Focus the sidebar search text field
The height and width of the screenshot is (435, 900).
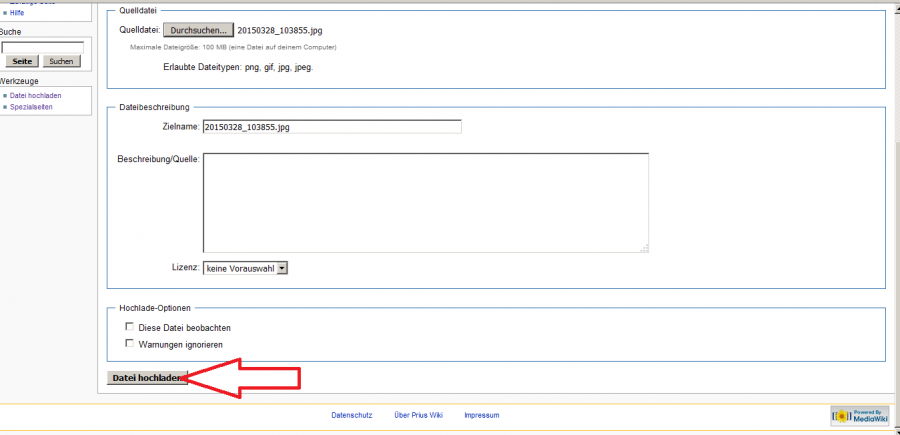tap(41, 46)
